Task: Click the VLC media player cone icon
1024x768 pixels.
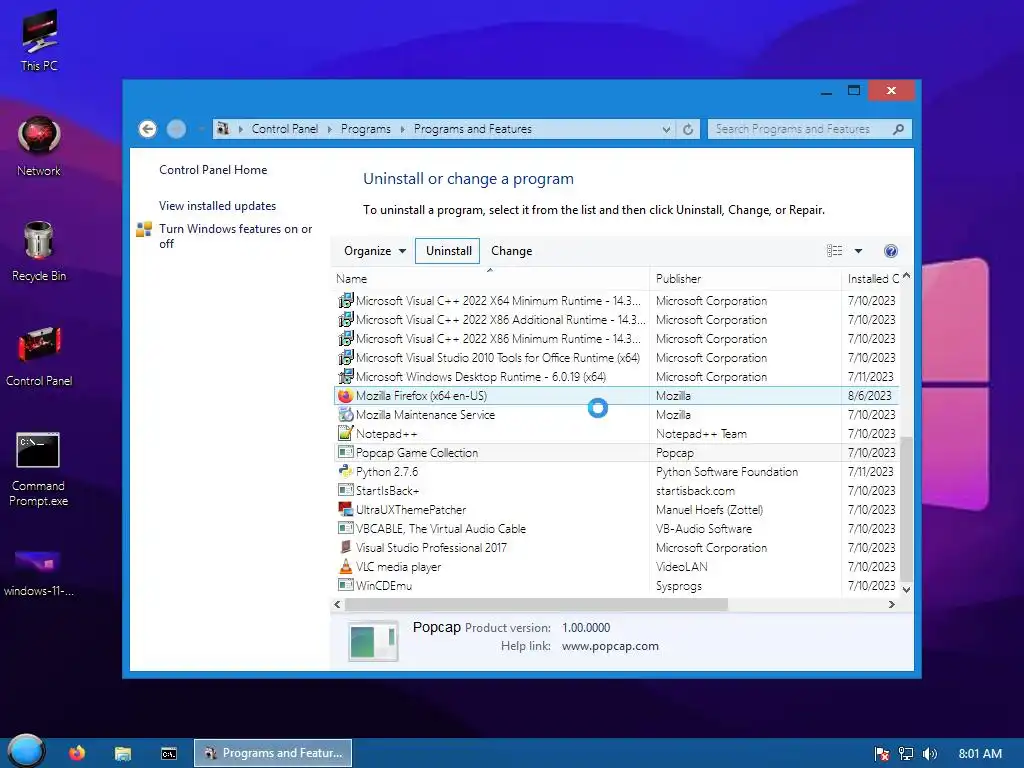Action: point(345,566)
